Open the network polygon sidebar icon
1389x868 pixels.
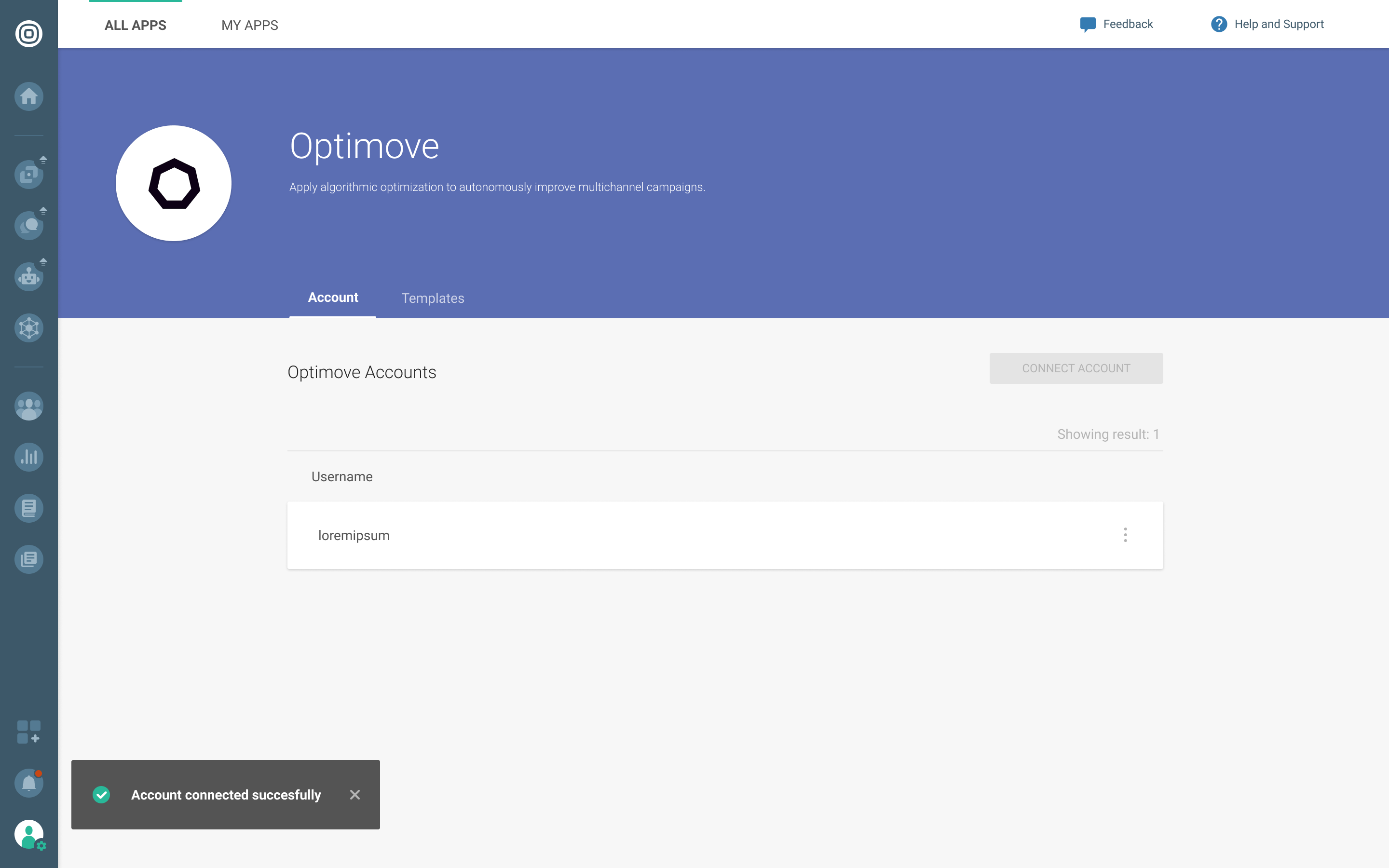pyautogui.click(x=29, y=328)
